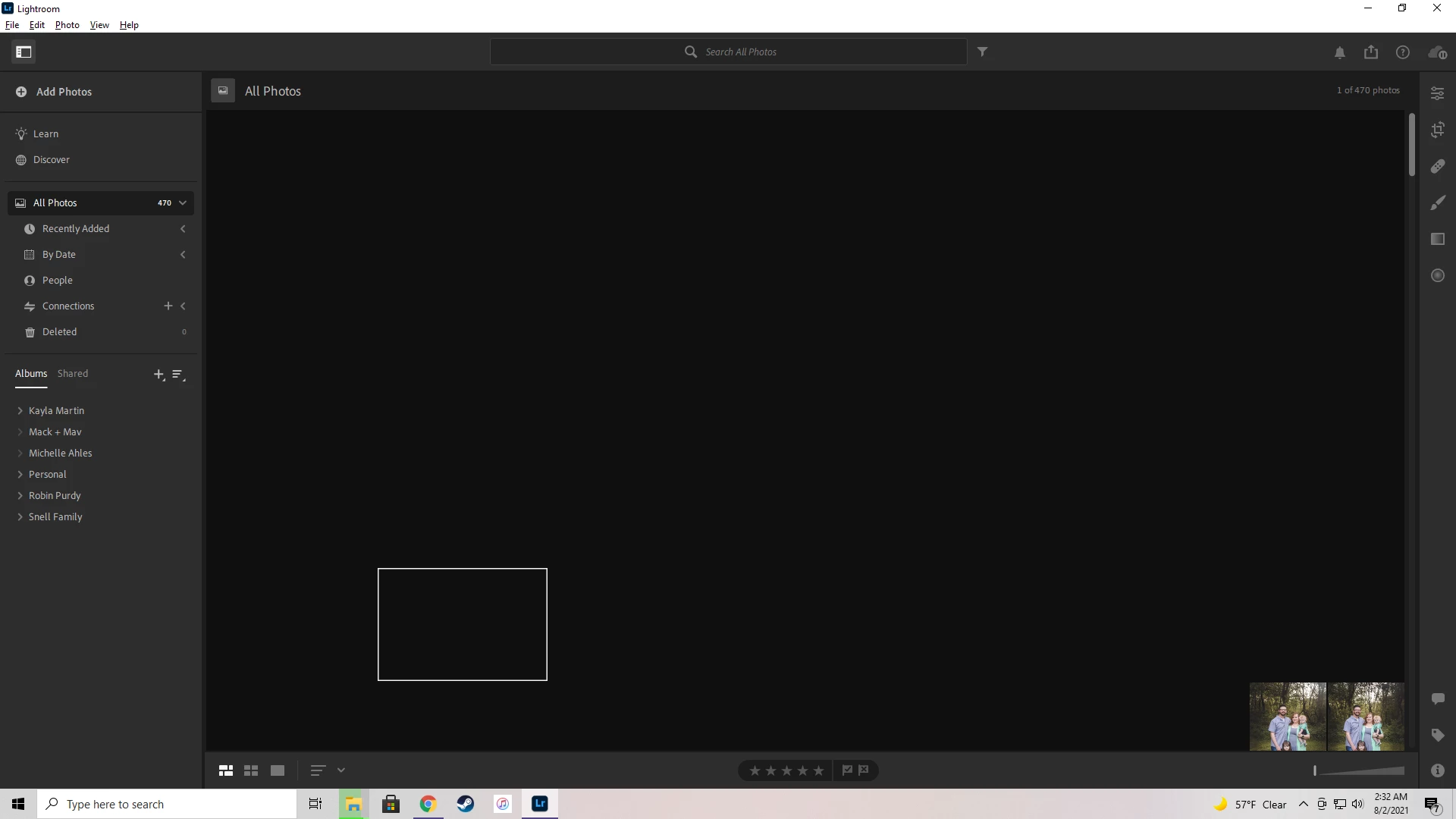1456x819 pixels.
Task: Select the Crop and Rotate tool
Action: click(x=1437, y=130)
